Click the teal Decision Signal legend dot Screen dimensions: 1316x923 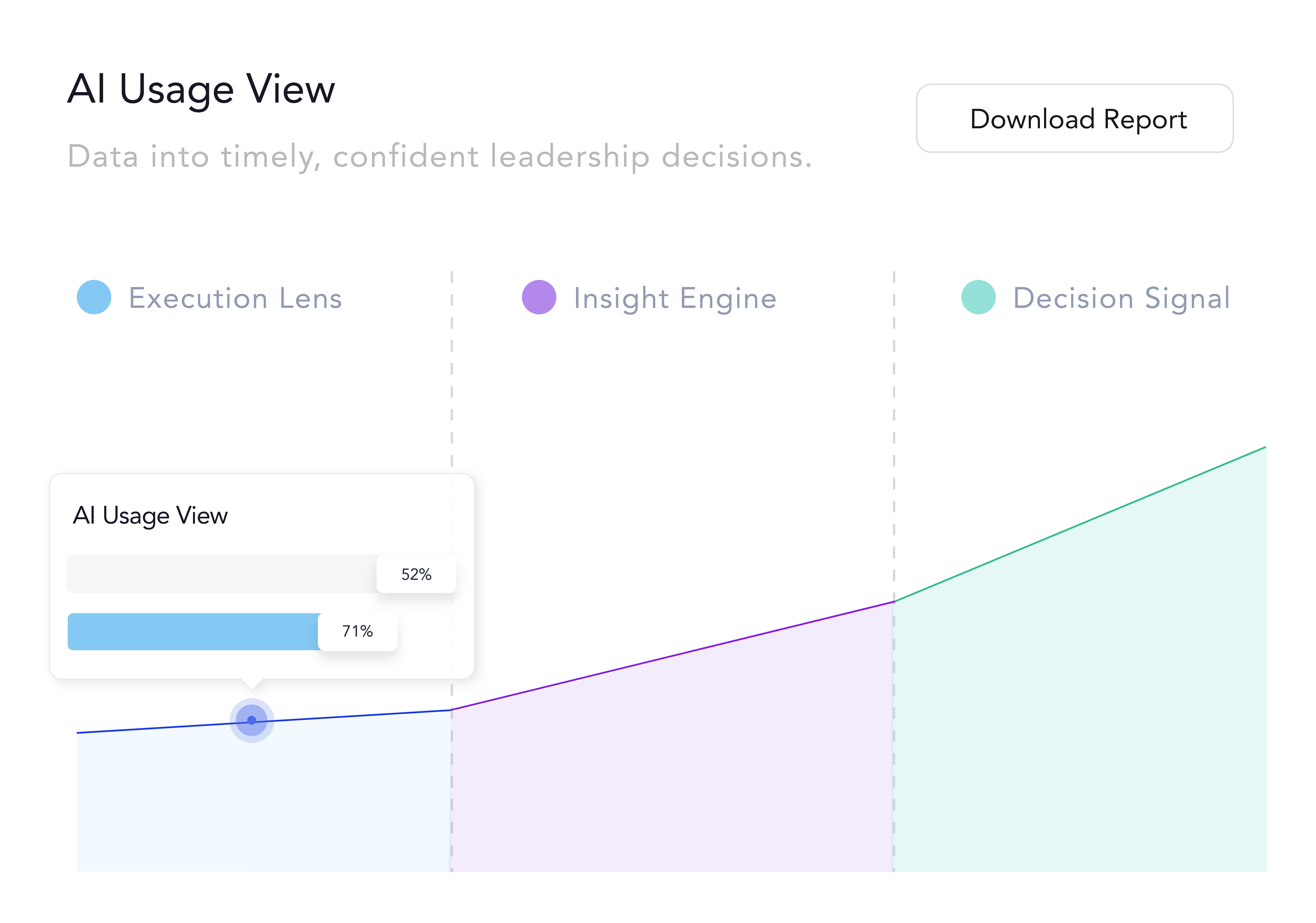coord(978,297)
